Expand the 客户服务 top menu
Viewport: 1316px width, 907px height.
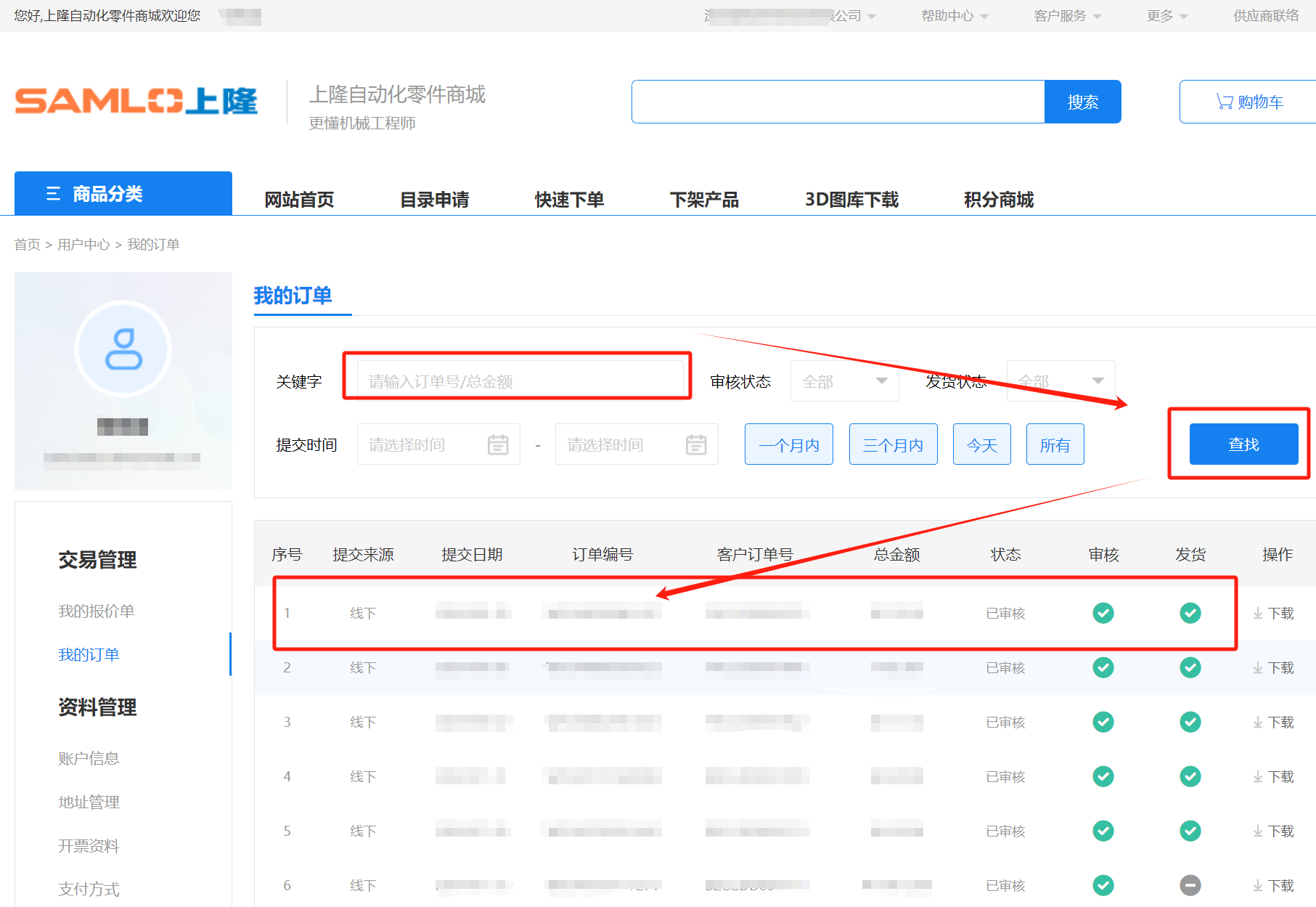click(x=1067, y=16)
